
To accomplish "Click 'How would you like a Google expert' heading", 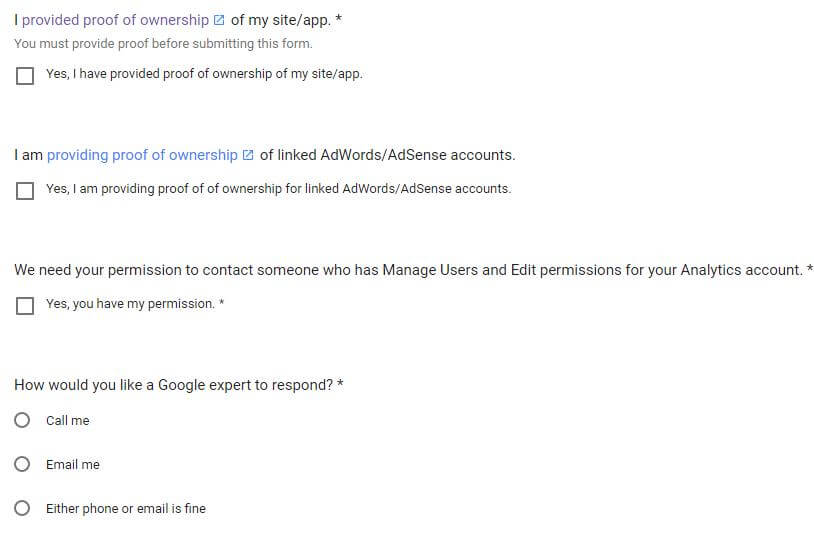I will pos(179,385).
